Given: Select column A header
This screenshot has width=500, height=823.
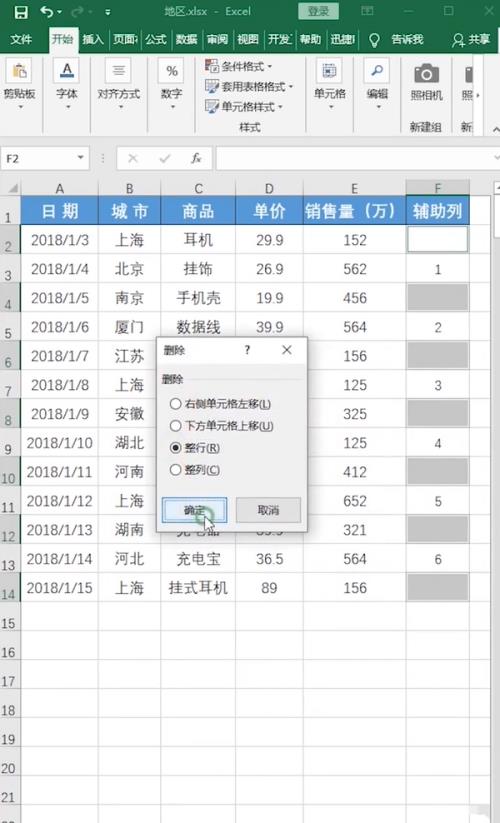Looking at the screenshot, I should (59, 188).
